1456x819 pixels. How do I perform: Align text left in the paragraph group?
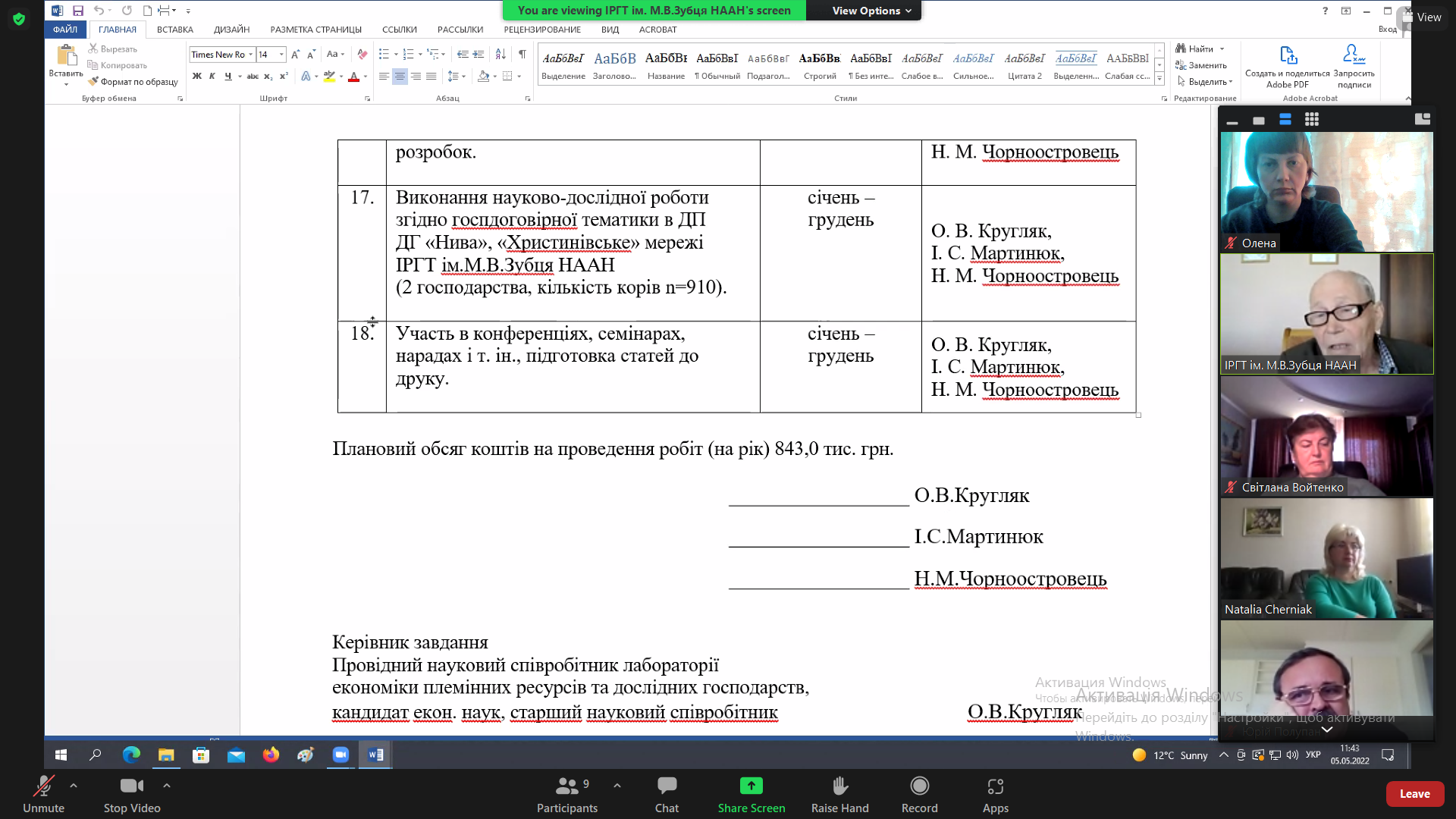[x=384, y=77]
